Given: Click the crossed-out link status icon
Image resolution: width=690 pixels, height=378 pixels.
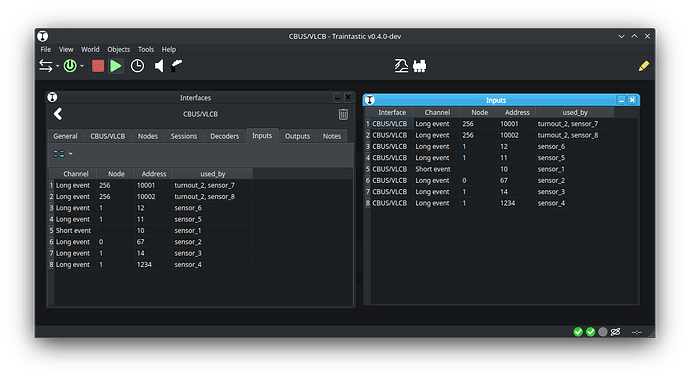Looking at the screenshot, I should [x=615, y=332].
